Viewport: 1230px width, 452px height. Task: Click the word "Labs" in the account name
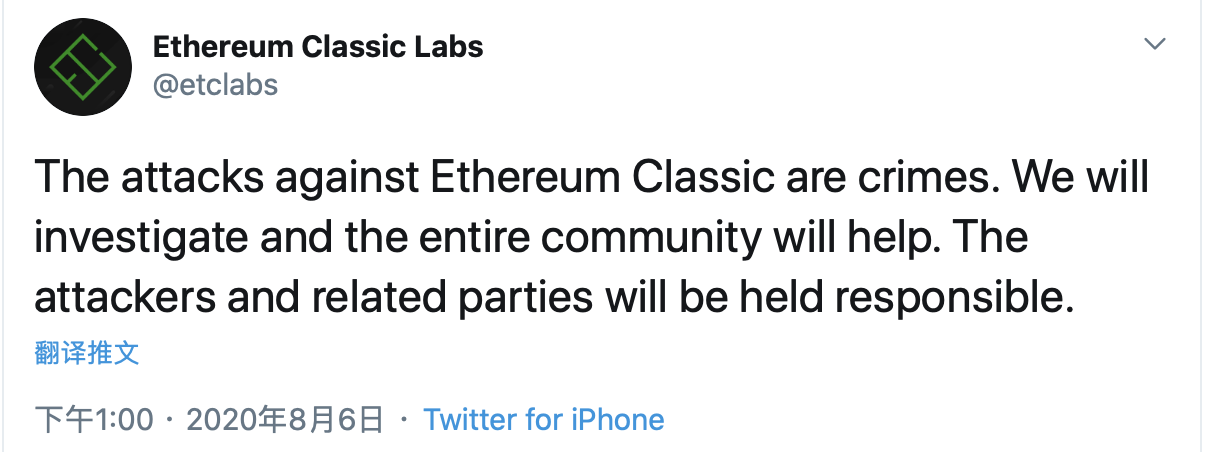pos(450,46)
